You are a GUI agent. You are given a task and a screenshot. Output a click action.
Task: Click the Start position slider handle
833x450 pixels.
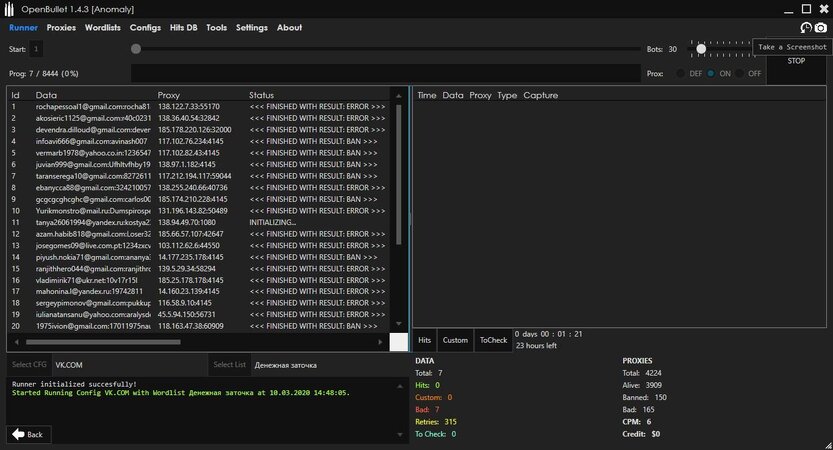(x=136, y=49)
